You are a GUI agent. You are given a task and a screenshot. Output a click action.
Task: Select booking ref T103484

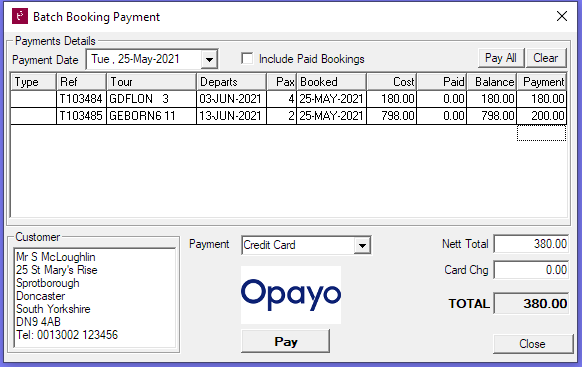click(x=81, y=99)
